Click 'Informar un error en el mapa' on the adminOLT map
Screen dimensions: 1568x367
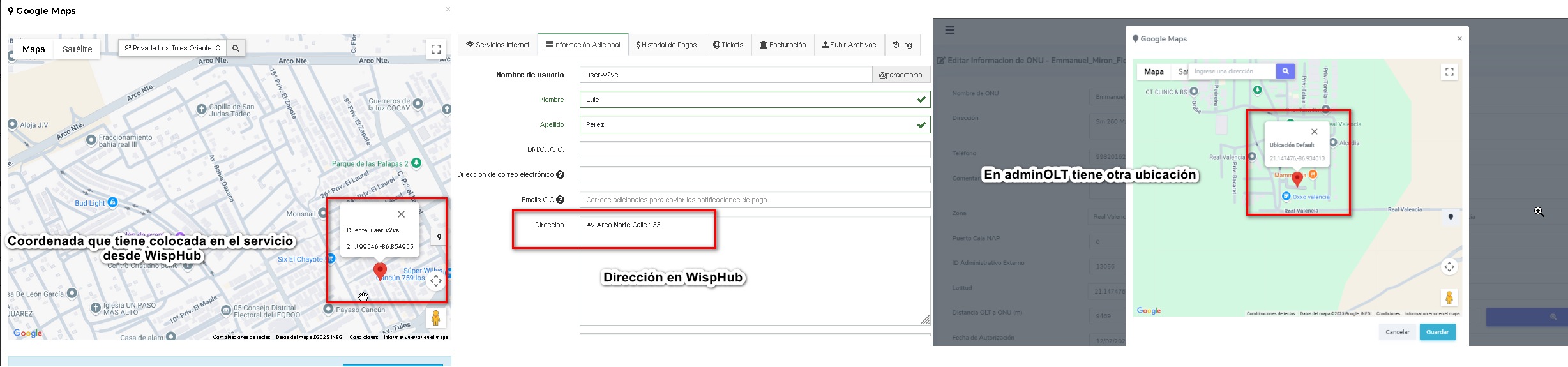point(1432,313)
